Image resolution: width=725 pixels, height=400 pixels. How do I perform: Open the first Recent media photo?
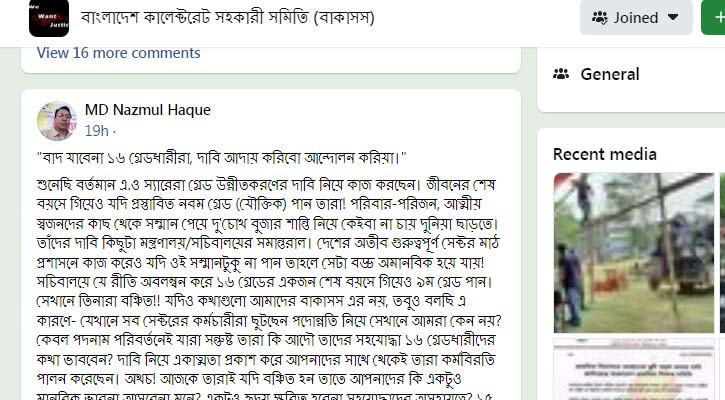[x=634, y=252]
